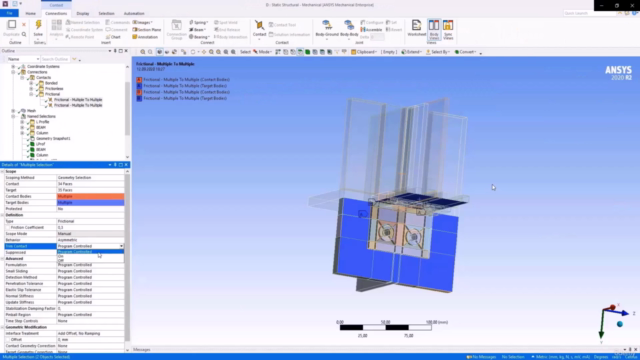Switch to the Connections ribbon tab

(x=56, y=13)
